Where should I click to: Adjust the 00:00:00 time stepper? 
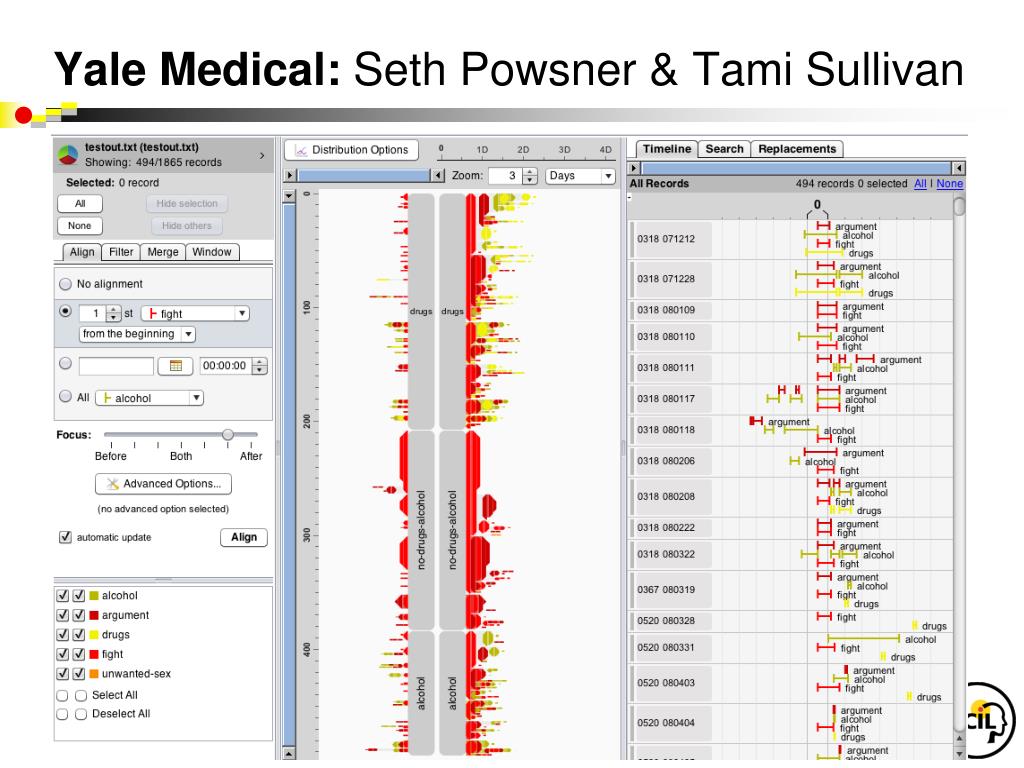pyautogui.click(x=259, y=366)
